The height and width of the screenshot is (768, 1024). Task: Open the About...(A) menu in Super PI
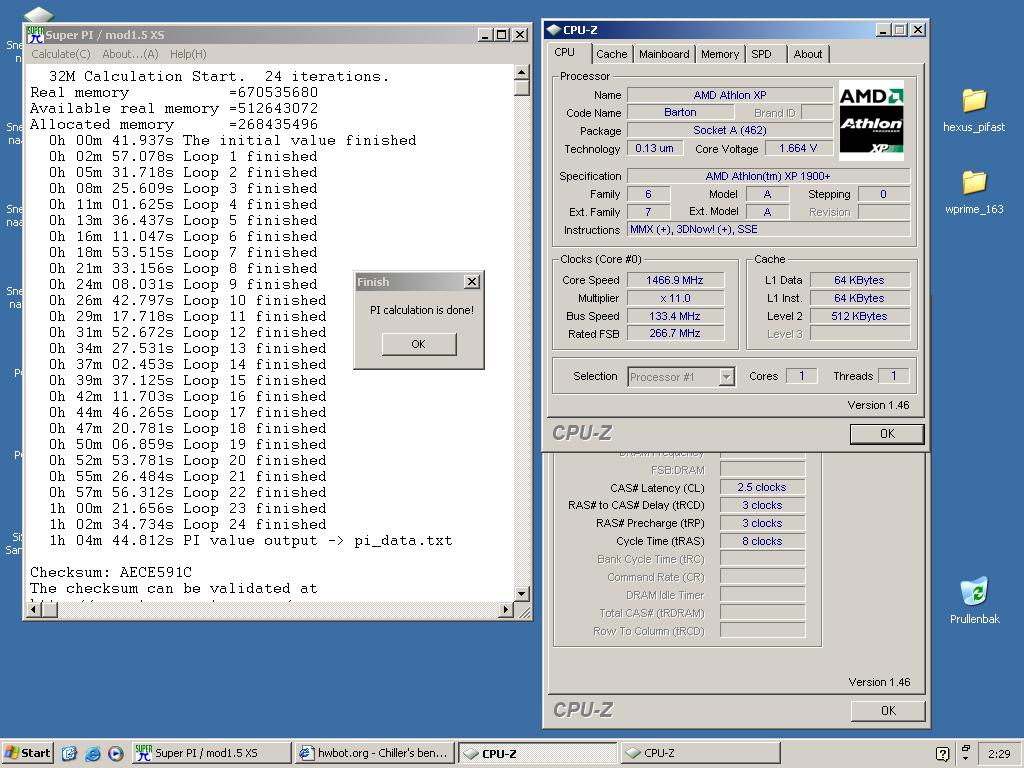(131, 54)
